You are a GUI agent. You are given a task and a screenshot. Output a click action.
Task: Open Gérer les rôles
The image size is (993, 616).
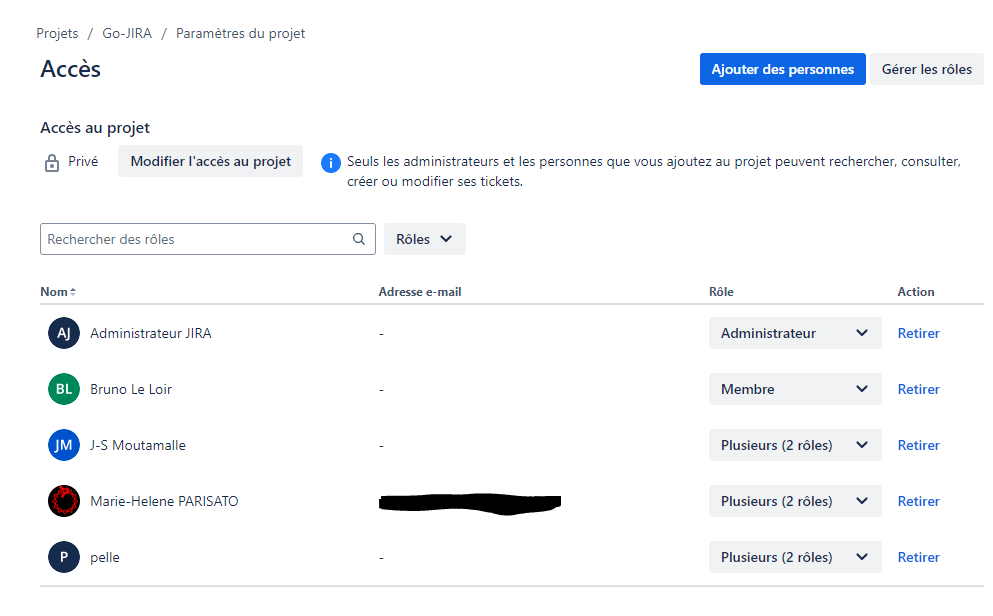click(x=927, y=69)
